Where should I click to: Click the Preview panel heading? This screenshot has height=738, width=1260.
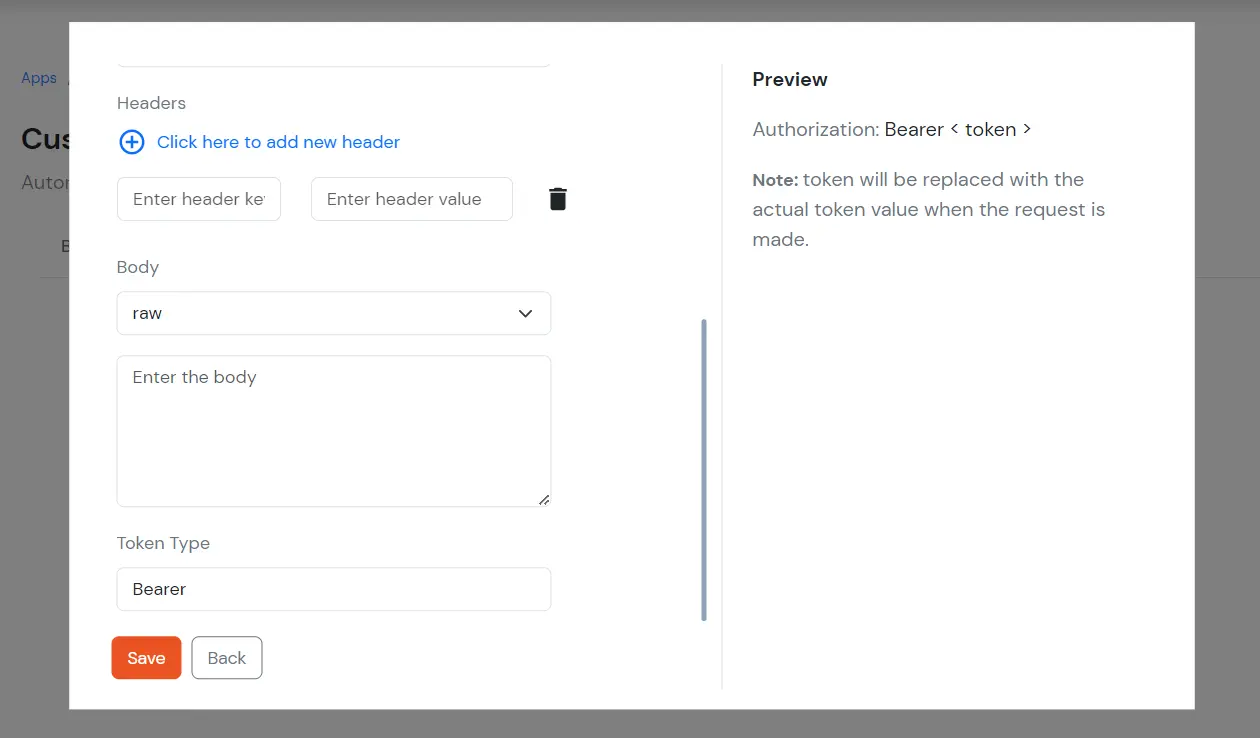click(790, 79)
